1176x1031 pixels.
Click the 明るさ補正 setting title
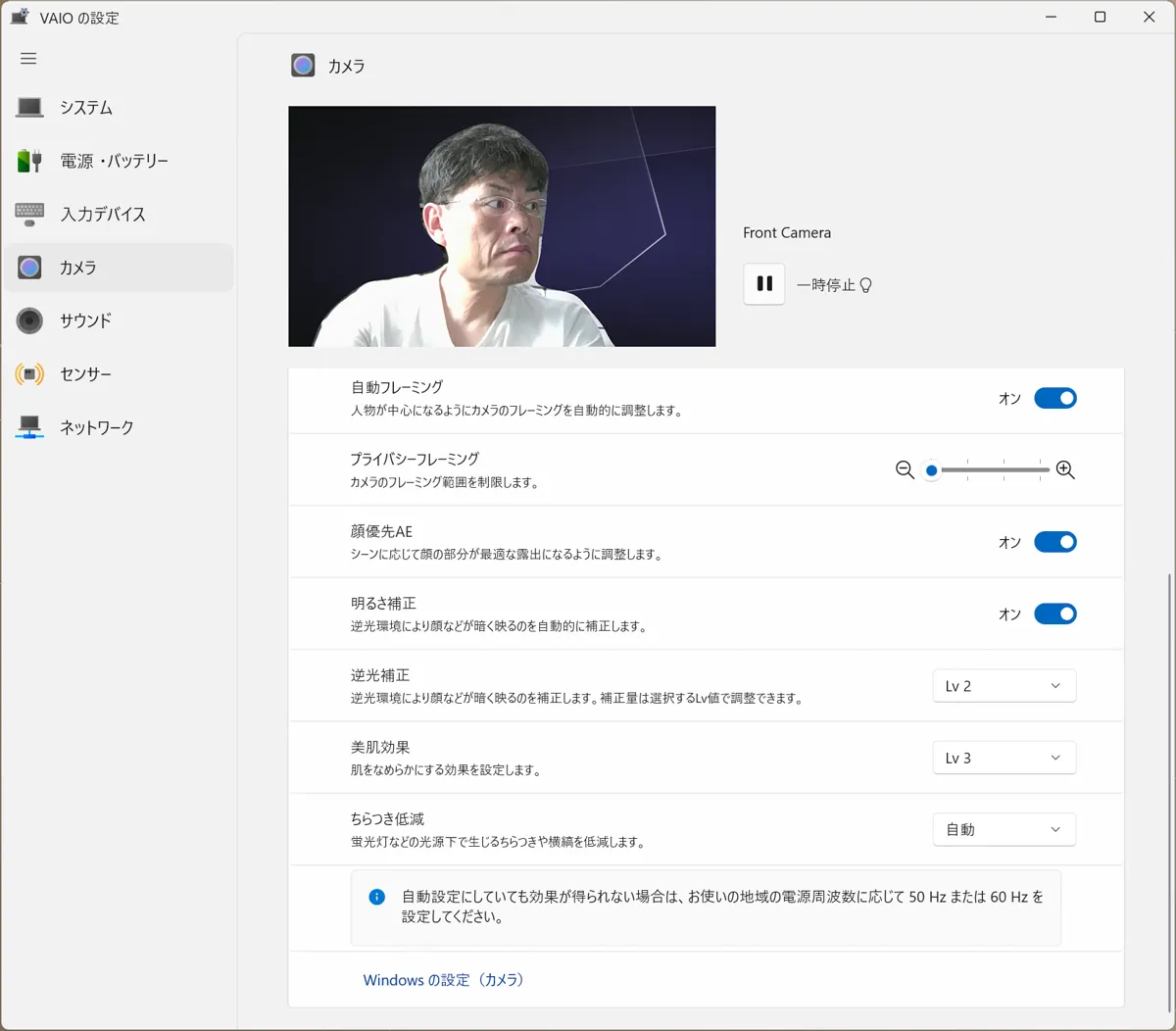click(383, 603)
